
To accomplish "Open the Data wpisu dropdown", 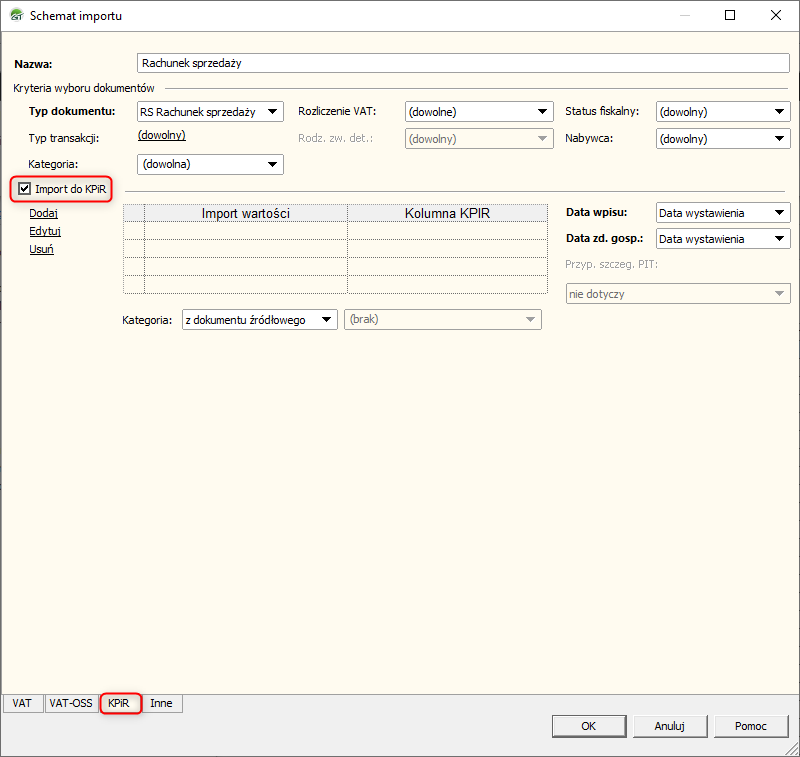I will pos(723,213).
